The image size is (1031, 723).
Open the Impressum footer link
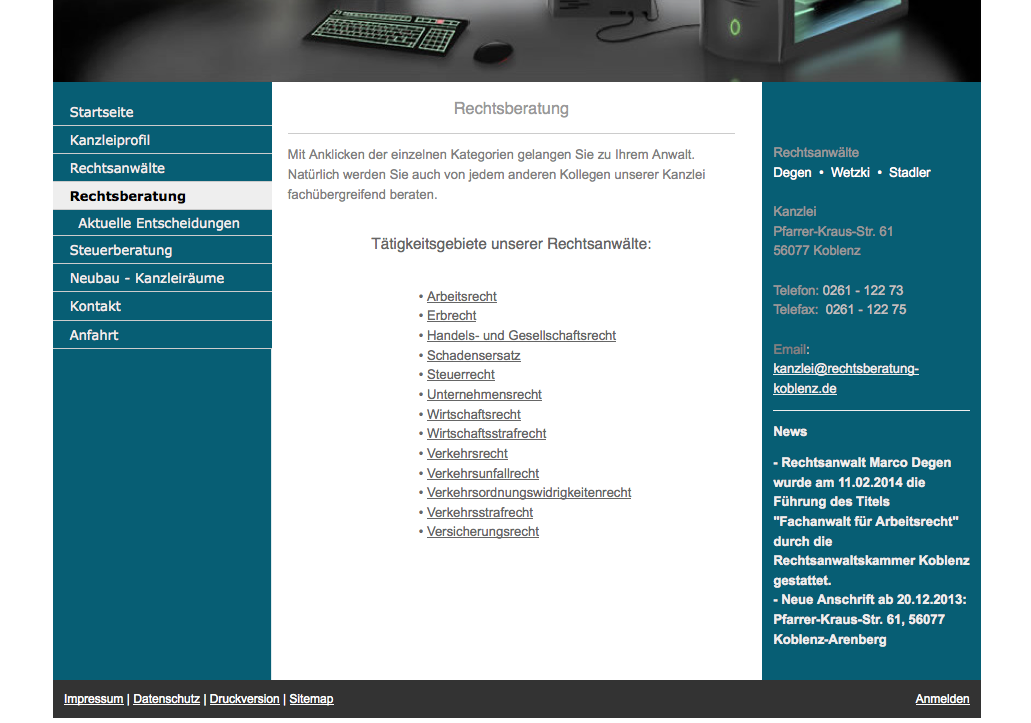[x=93, y=699]
